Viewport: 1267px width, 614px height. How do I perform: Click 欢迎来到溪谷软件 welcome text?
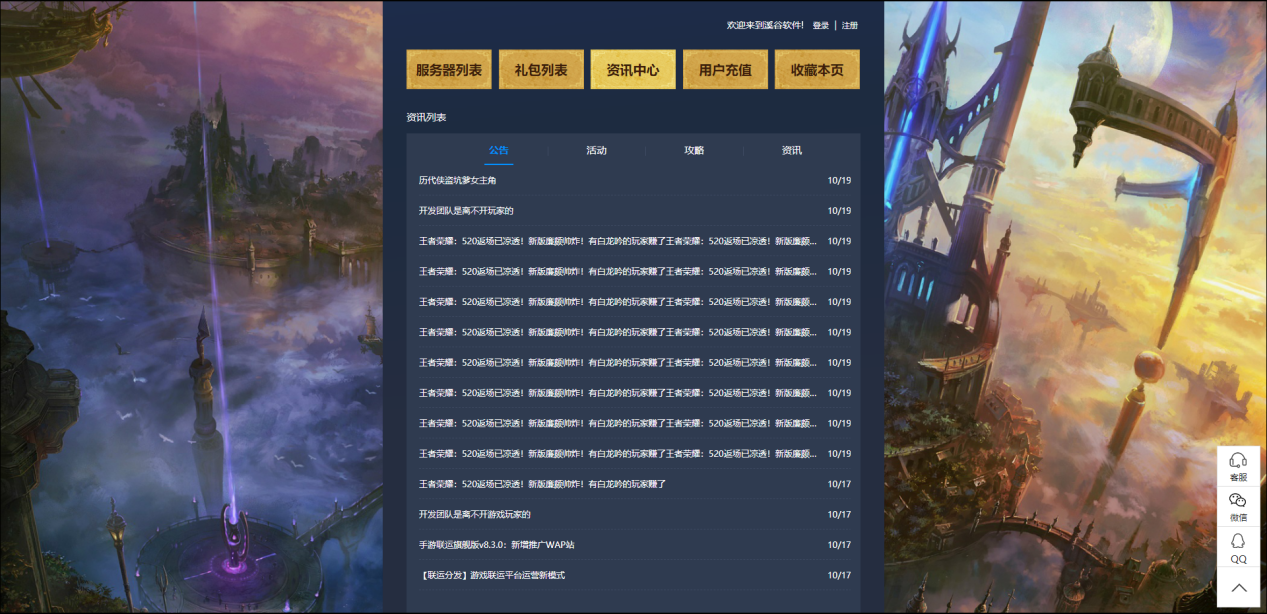765,25
